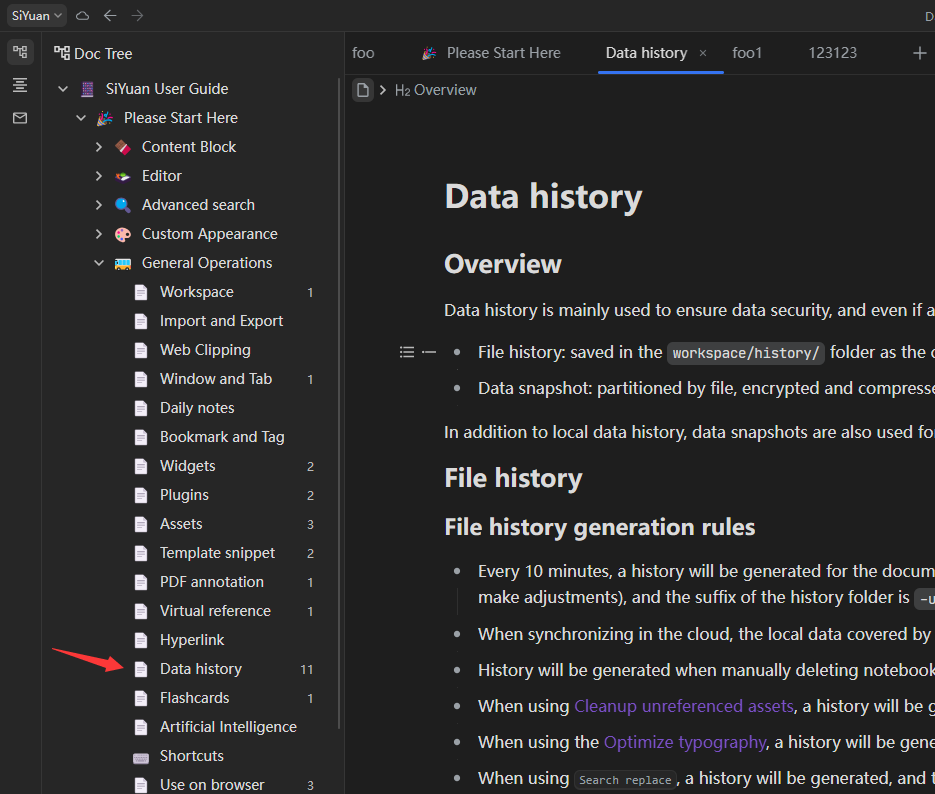
Task: Open the Doc Tree panel icon
Action: click(x=20, y=52)
